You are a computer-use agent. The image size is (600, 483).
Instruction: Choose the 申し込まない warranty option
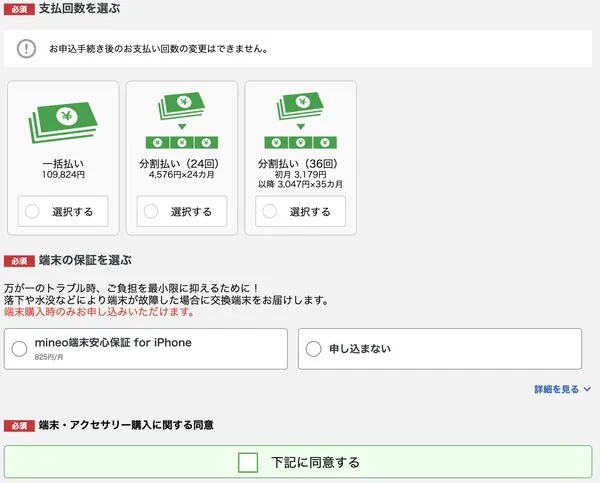(x=314, y=349)
